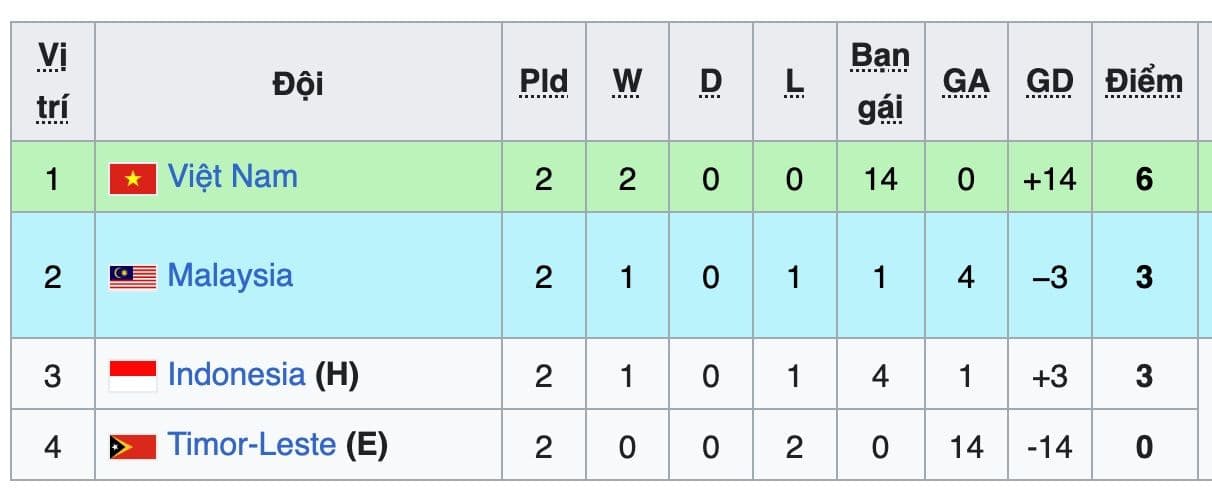Click the L losses column header
Image resolution: width=1212 pixels, height=490 pixels.
point(794,83)
